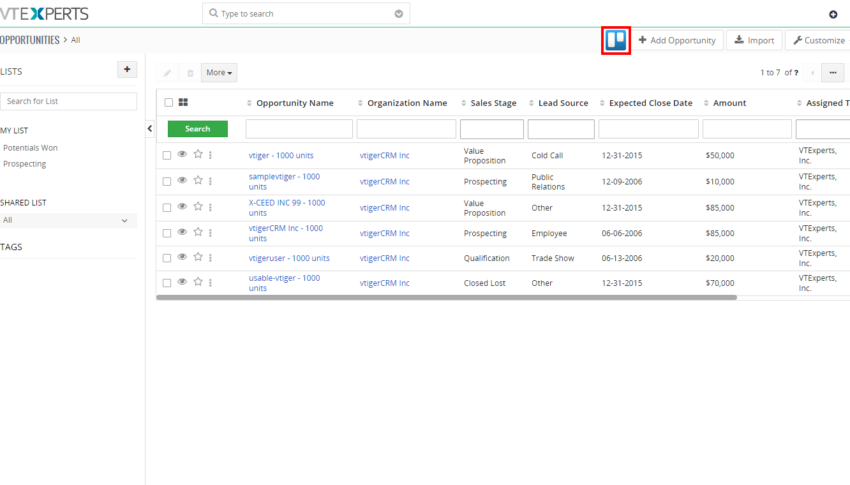Focus the Search for List field
Image resolution: width=850 pixels, height=485 pixels.
(x=68, y=101)
